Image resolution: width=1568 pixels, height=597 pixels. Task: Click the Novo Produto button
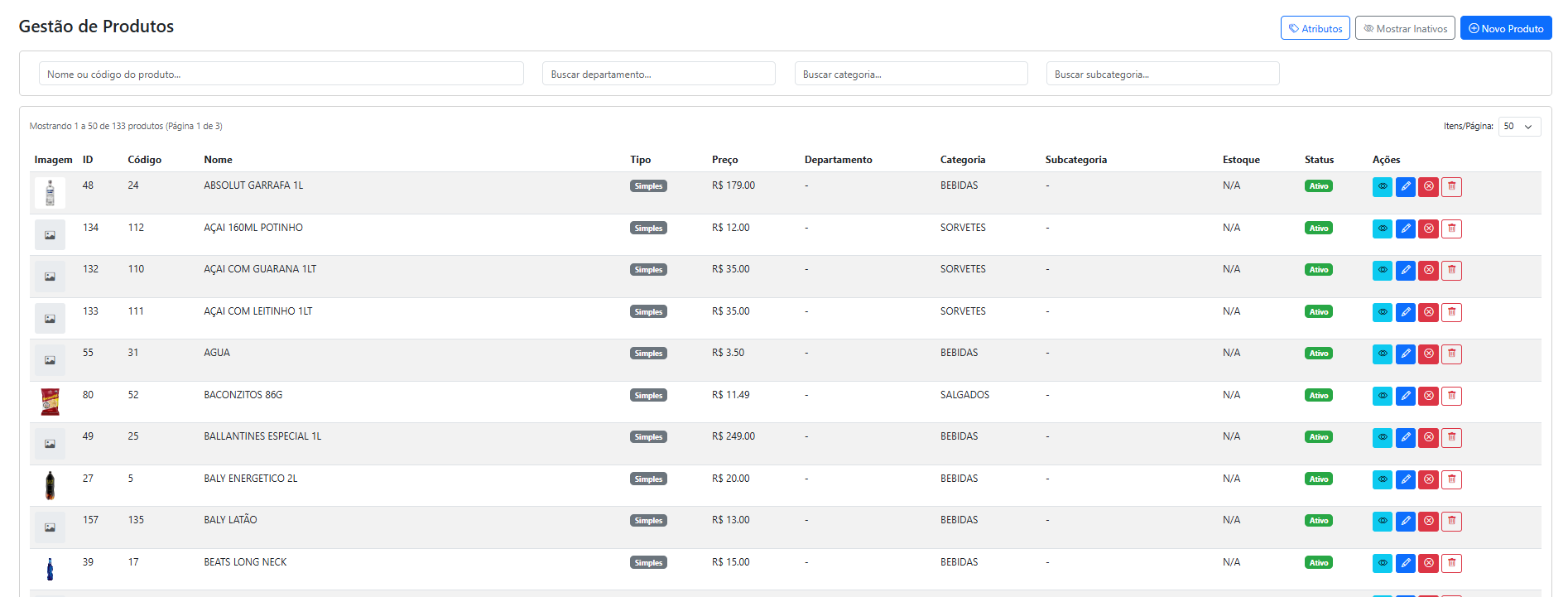pyautogui.click(x=1505, y=28)
